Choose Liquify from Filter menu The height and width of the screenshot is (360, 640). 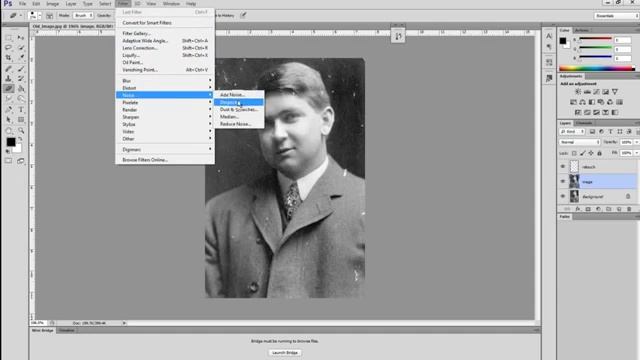(x=165, y=55)
